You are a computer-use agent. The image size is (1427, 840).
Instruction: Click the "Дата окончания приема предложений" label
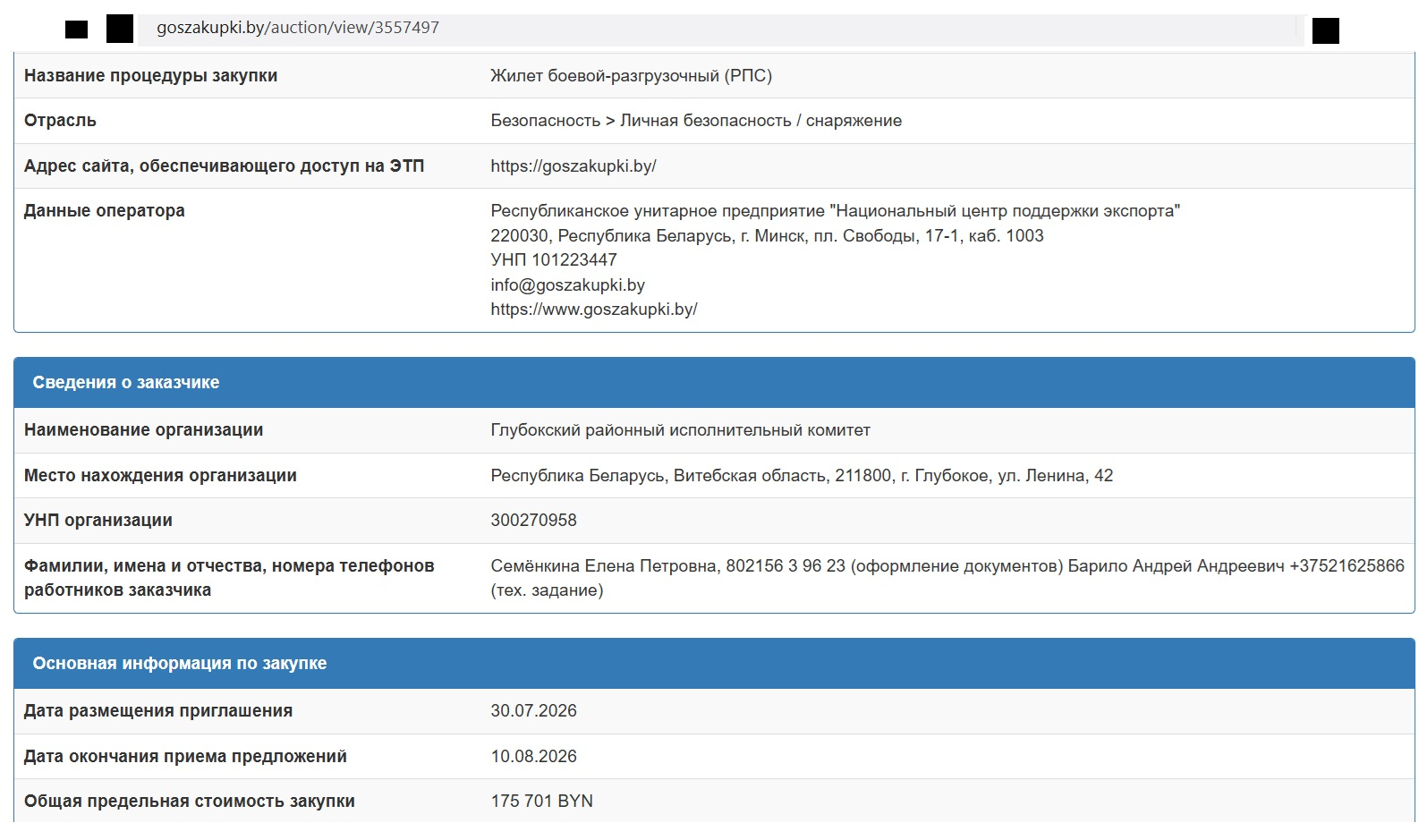tap(185, 757)
